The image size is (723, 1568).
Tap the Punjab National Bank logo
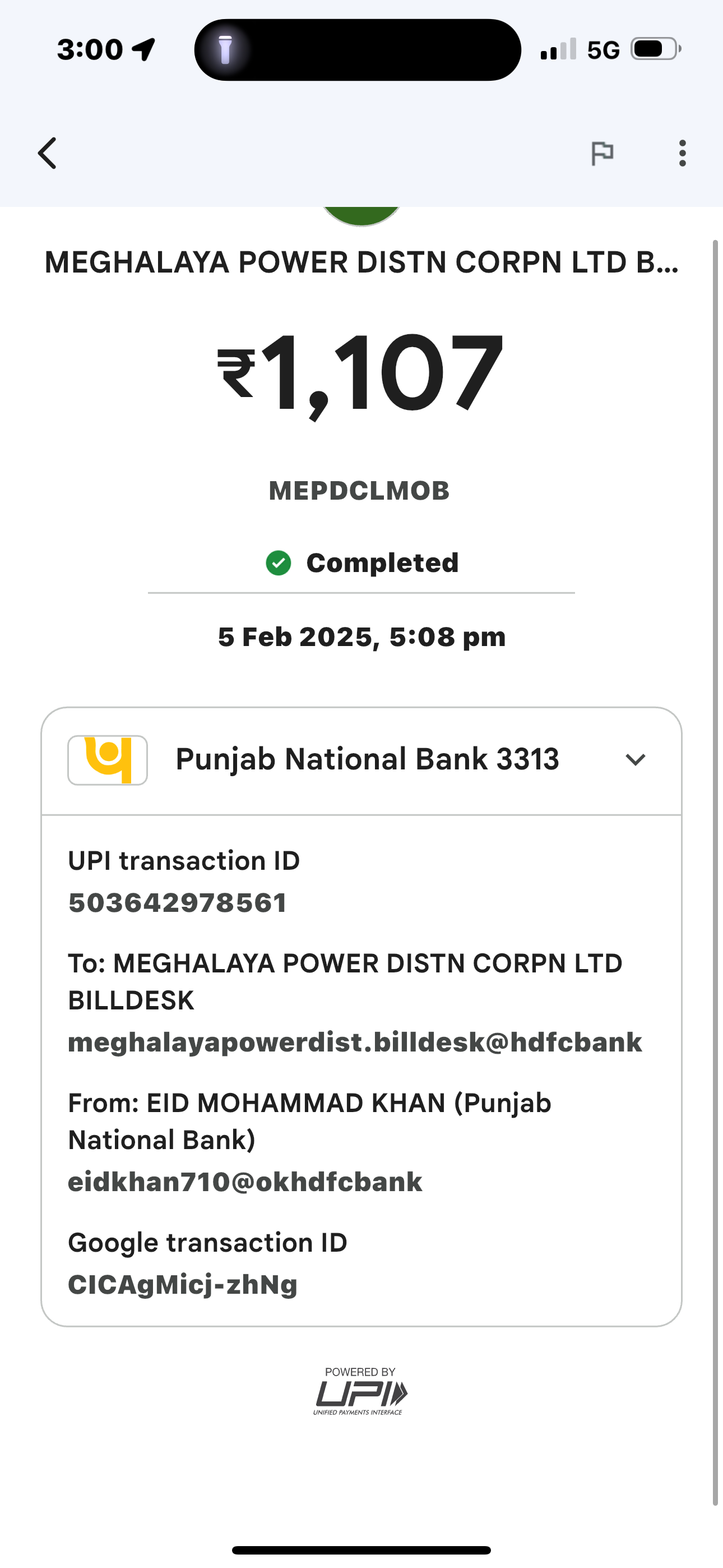(x=108, y=760)
